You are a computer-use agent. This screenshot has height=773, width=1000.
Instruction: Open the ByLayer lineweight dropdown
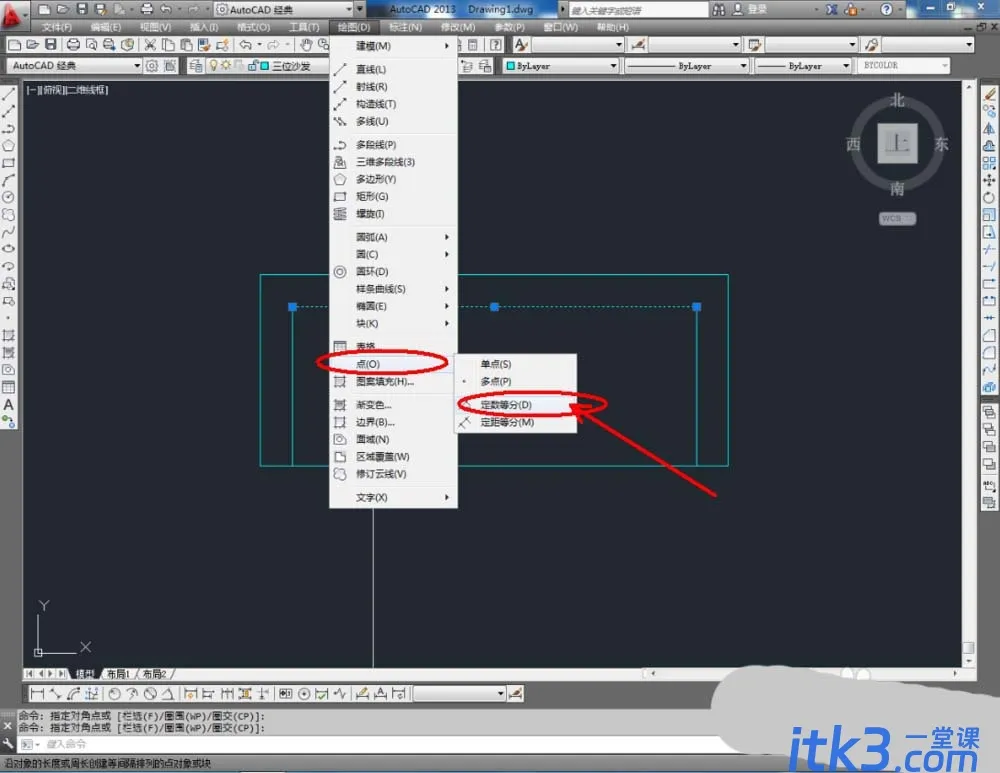[x=804, y=66]
